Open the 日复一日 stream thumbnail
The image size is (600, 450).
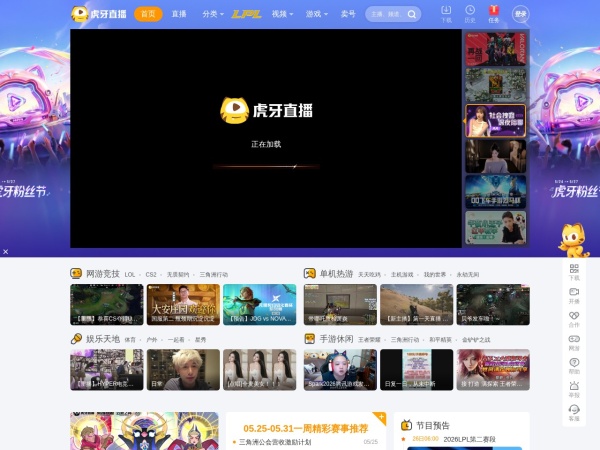click(x=416, y=370)
